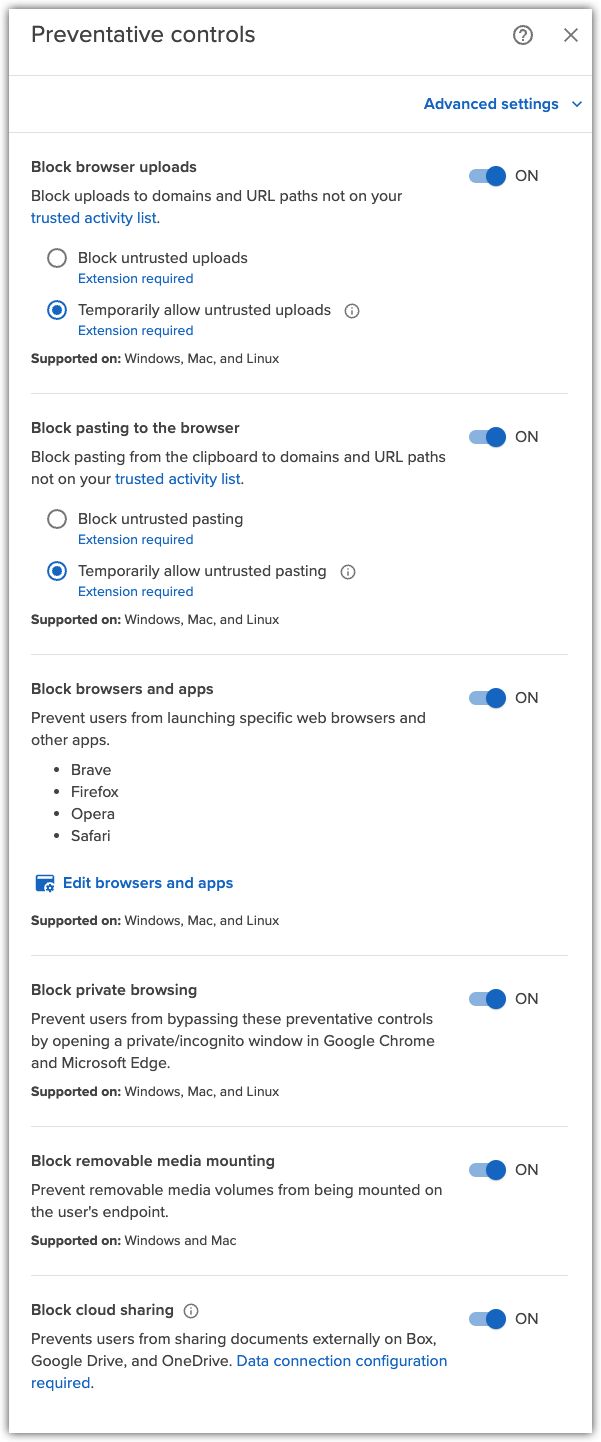Select the Block untrusted pasting radio button
Viewport: 601px width, 1442px height.
pos(56,519)
